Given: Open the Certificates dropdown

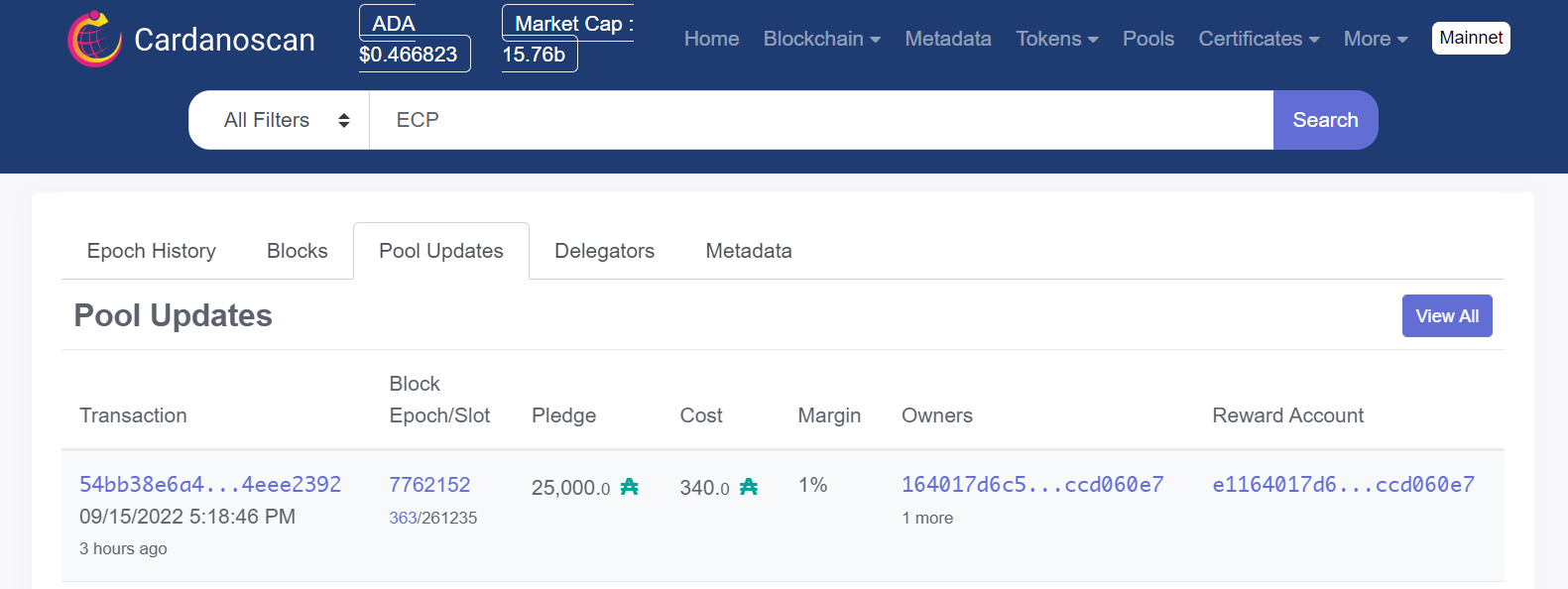Looking at the screenshot, I should pyautogui.click(x=1259, y=39).
